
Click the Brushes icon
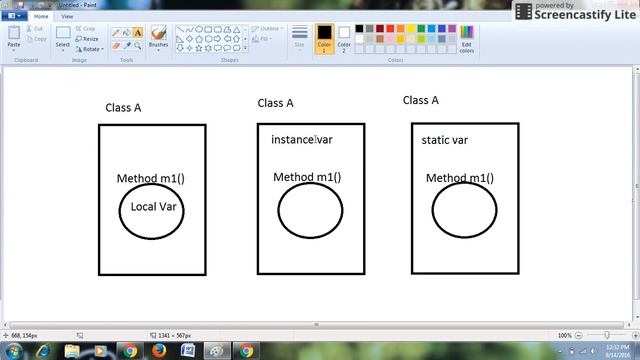click(158, 33)
